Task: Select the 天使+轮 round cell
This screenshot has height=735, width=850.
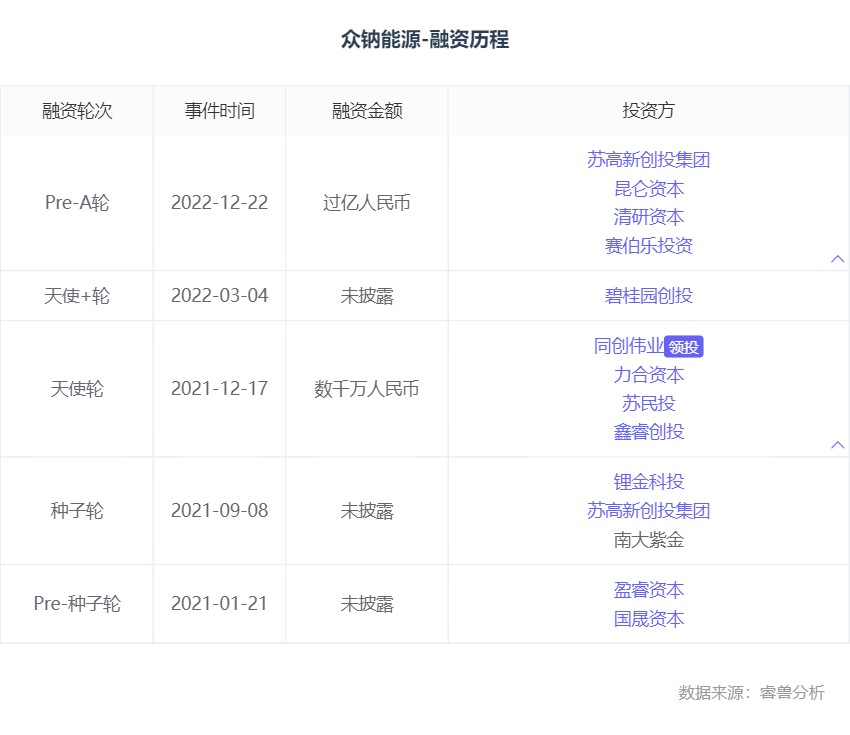Action: coord(77,296)
